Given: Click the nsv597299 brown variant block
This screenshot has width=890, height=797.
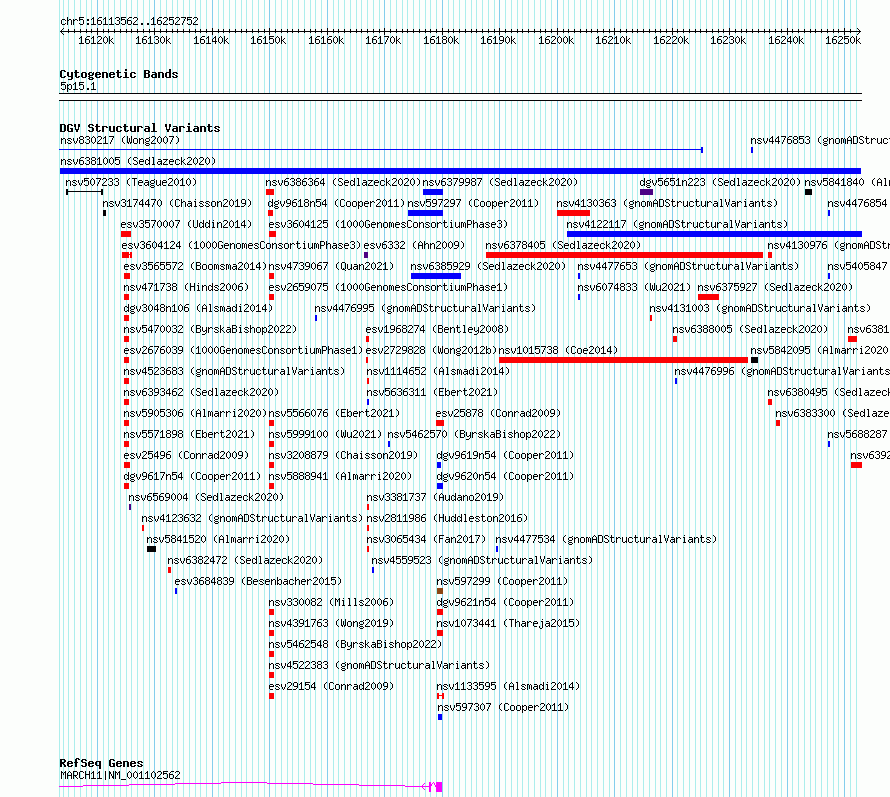Looking at the screenshot, I should click(440, 591).
